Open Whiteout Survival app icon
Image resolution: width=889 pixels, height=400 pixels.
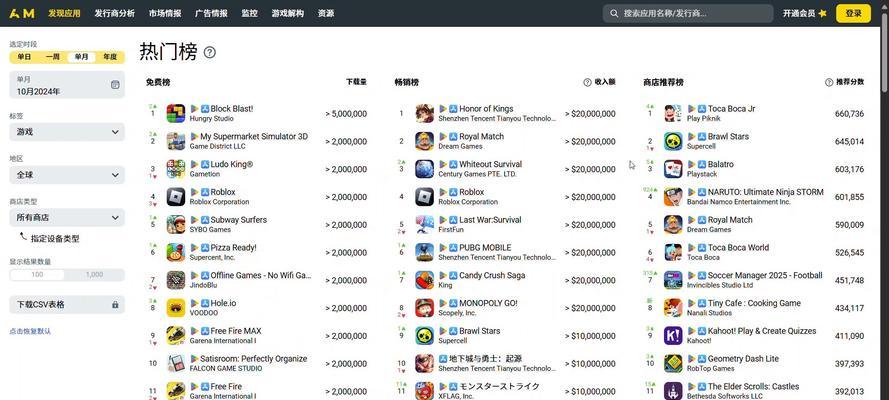[x=425, y=169]
